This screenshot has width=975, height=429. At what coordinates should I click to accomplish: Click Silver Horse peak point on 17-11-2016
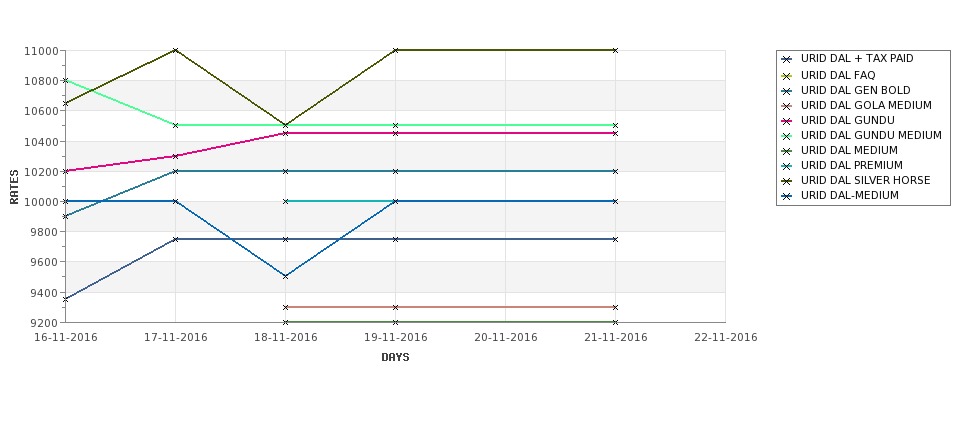(175, 50)
